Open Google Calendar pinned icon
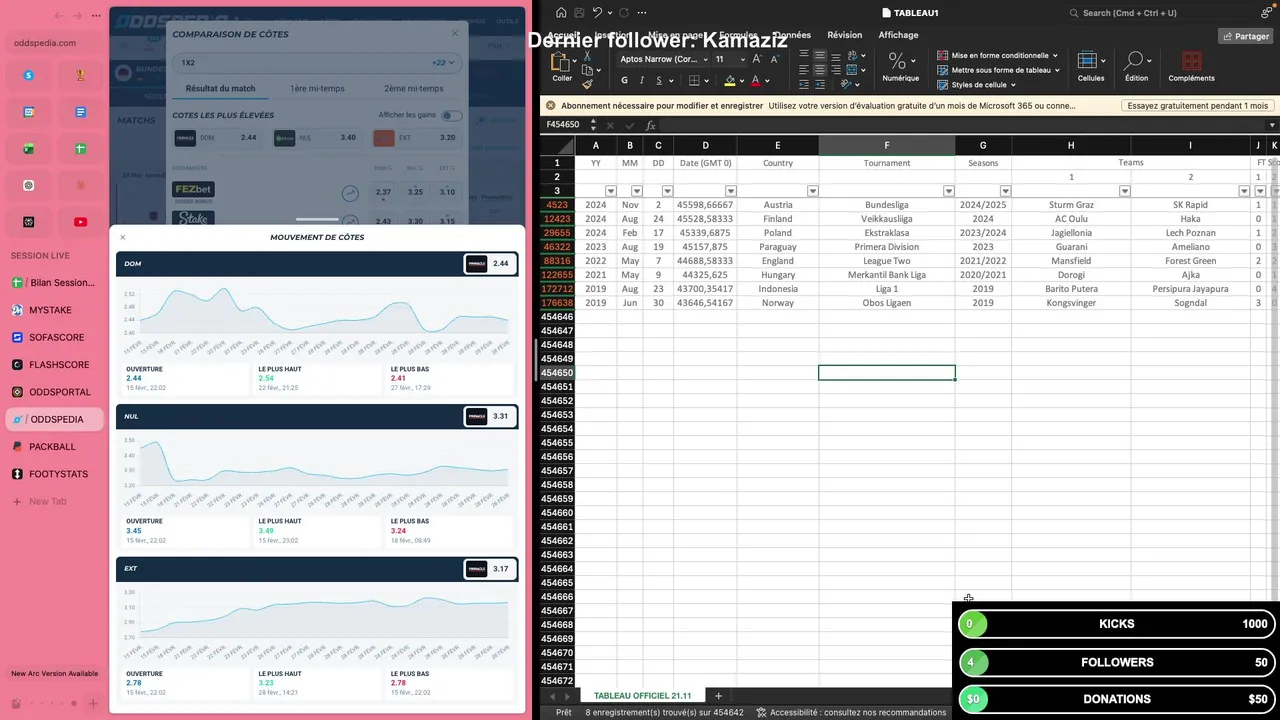1280x720 pixels. (29, 112)
